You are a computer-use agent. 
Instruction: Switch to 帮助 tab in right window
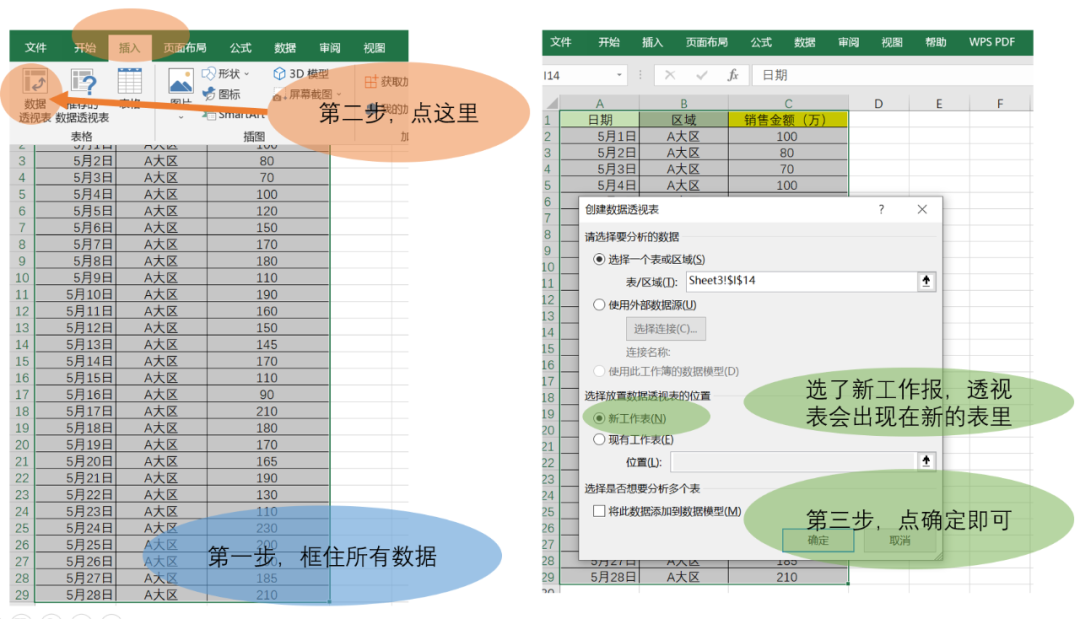(x=935, y=42)
